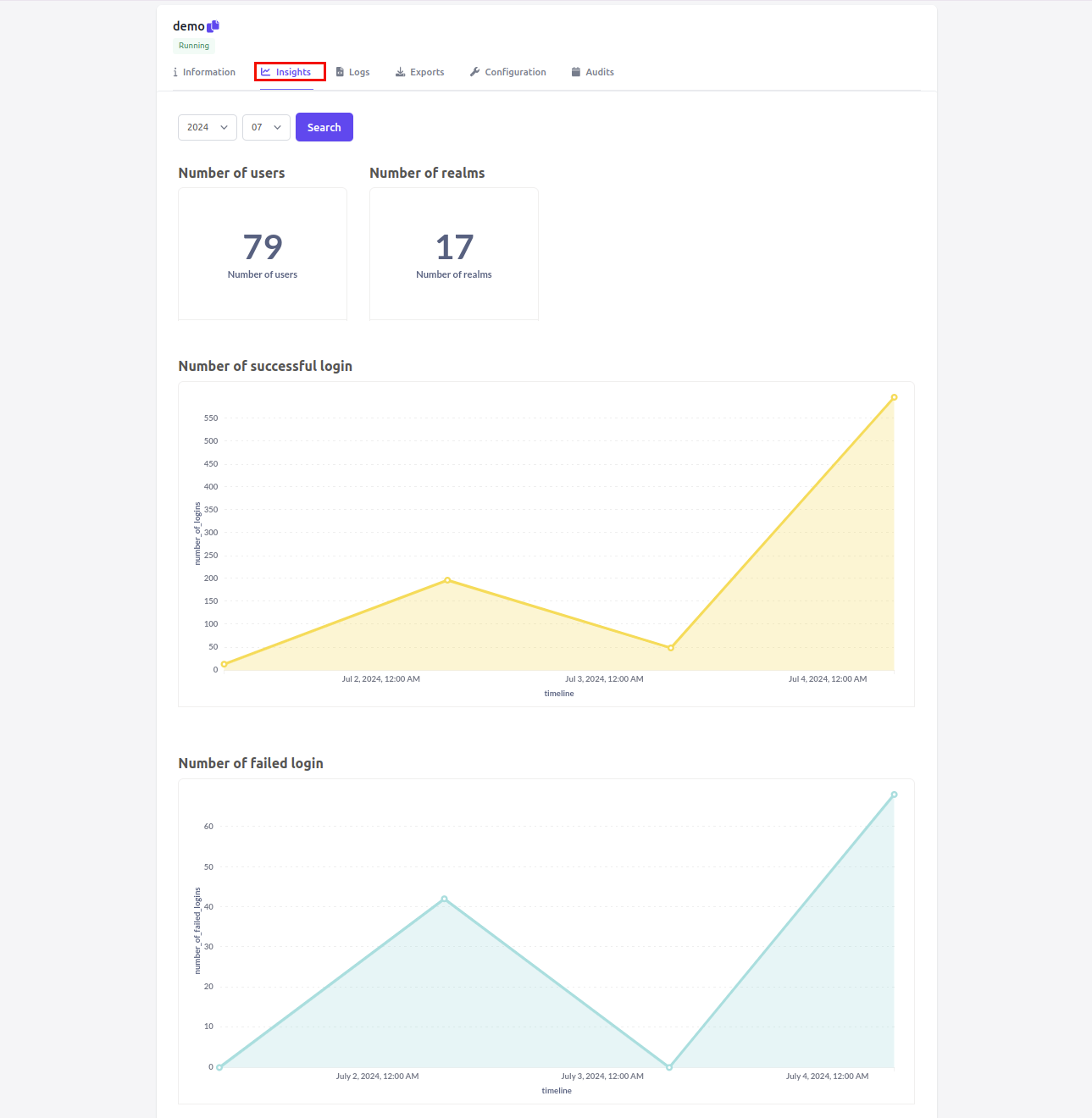Click the Search button
This screenshot has width=1092, height=1118.
(324, 127)
